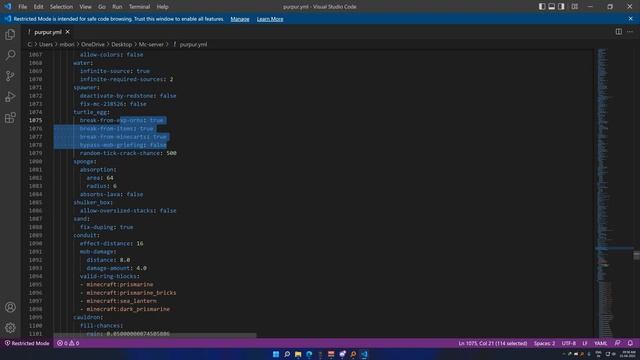Click the shulker_box key
Screen dimensions: 640x360
coord(92,202)
